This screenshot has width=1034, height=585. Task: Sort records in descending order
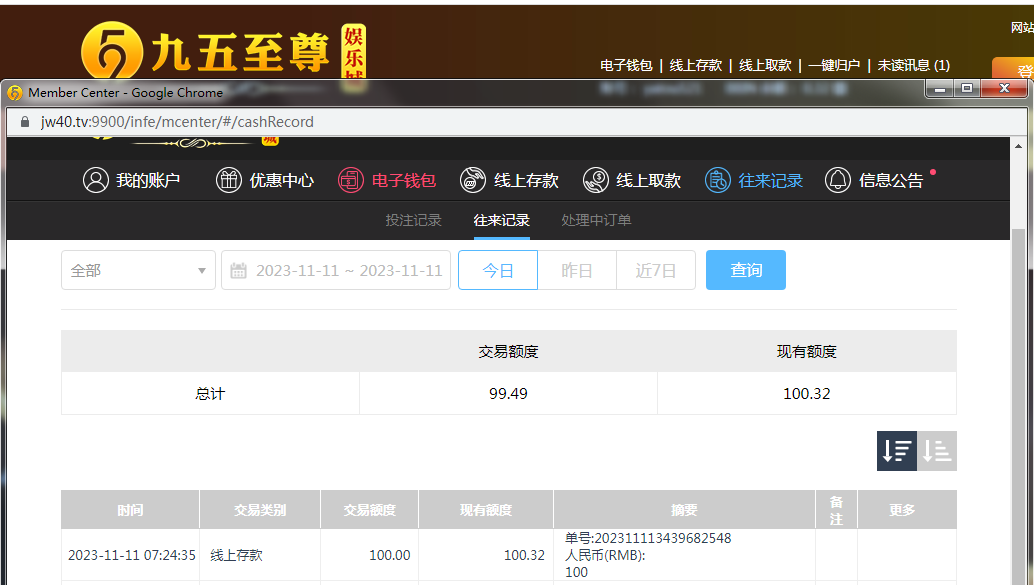896,451
